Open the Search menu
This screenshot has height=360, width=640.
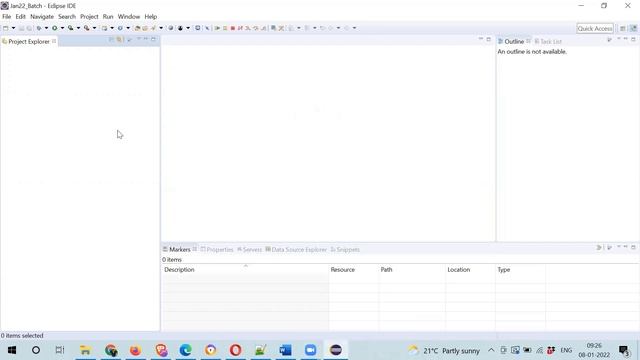click(67, 17)
